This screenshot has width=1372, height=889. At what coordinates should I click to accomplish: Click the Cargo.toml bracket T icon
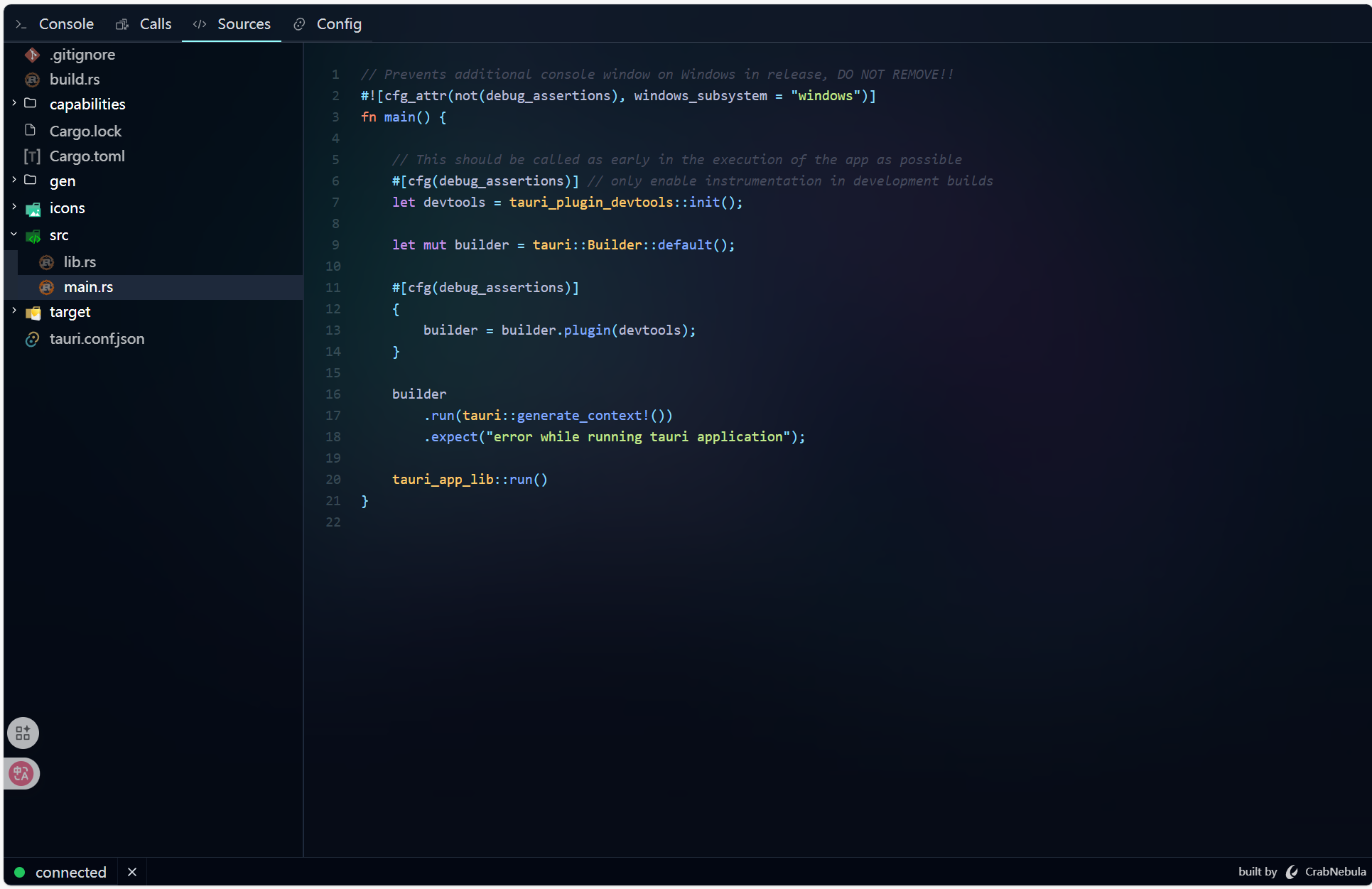tap(32, 156)
